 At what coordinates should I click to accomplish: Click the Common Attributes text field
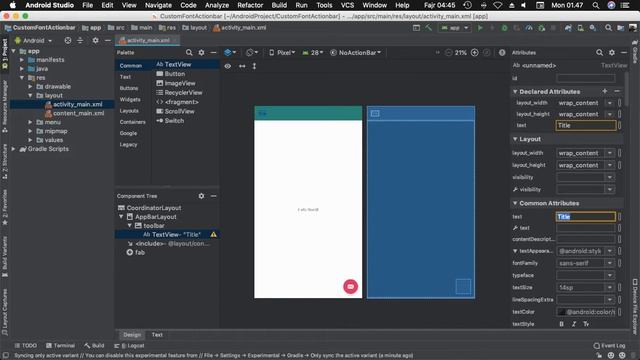(x=586, y=217)
